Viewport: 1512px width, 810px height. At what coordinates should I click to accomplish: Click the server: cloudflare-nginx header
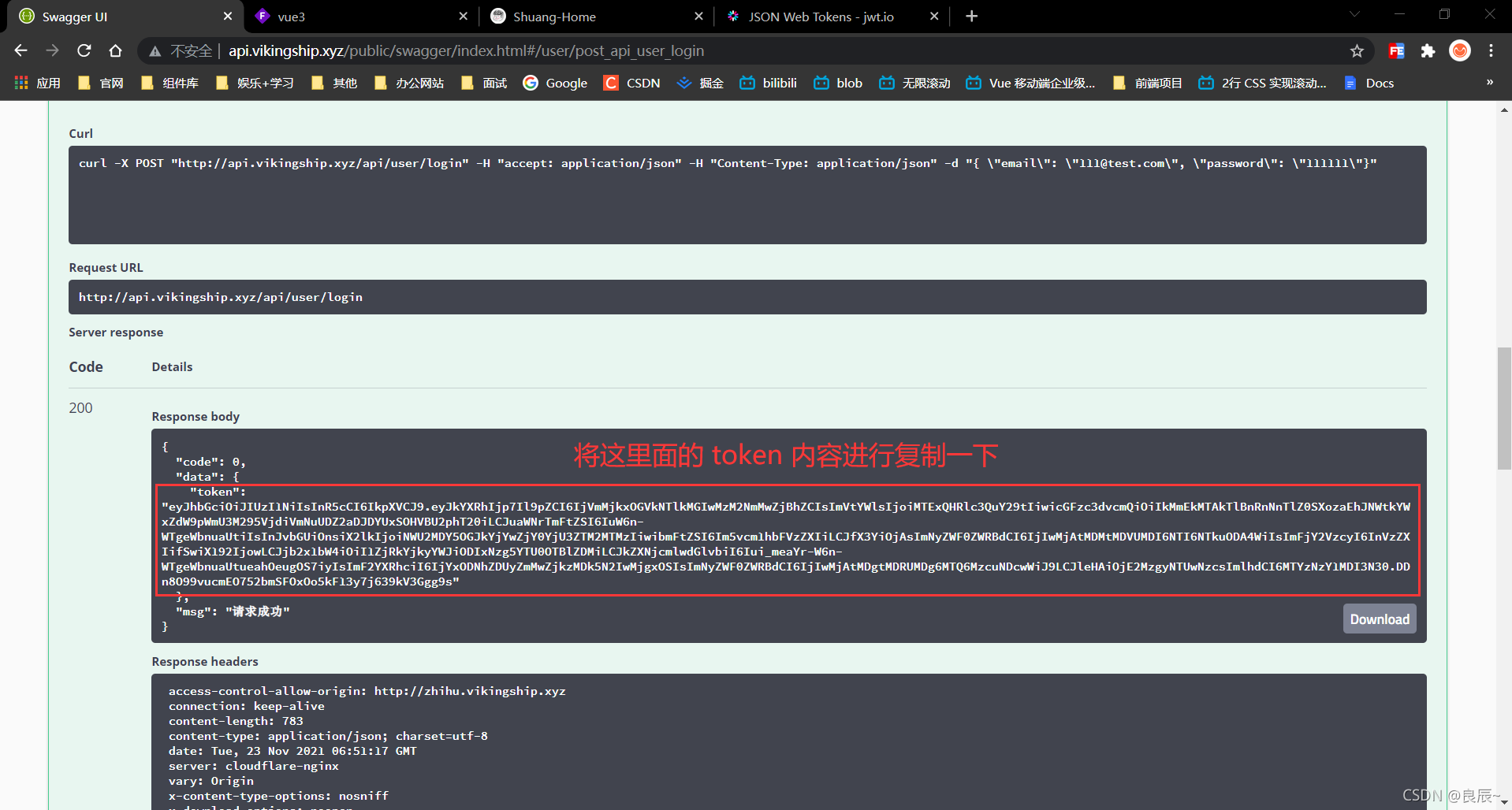[x=254, y=766]
